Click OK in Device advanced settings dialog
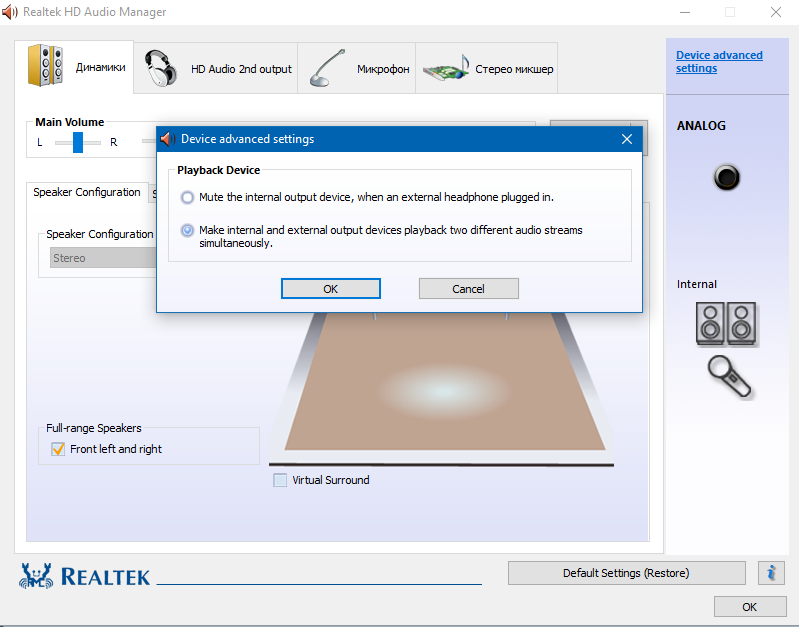Image resolution: width=799 pixels, height=627 pixels. (331, 289)
